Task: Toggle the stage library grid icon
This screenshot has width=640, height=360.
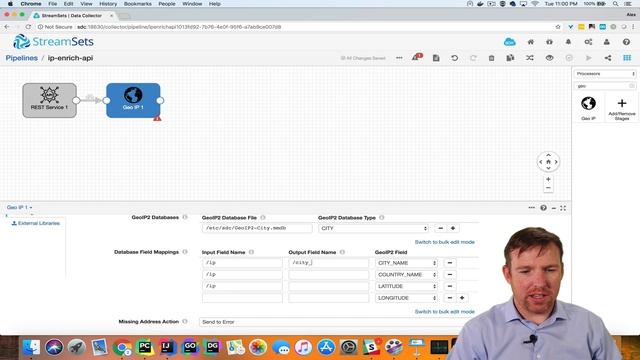Action: click(627, 58)
